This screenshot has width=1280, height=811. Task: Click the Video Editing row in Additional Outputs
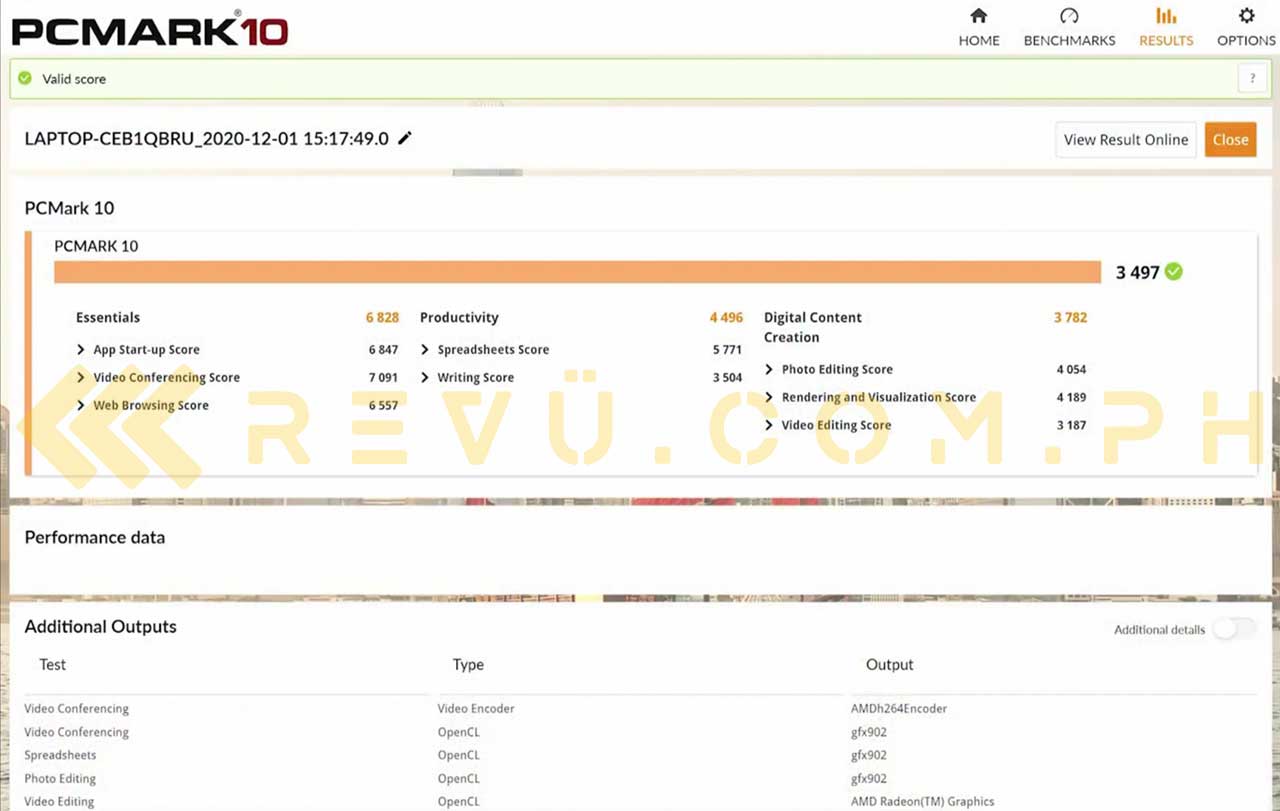pos(640,802)
